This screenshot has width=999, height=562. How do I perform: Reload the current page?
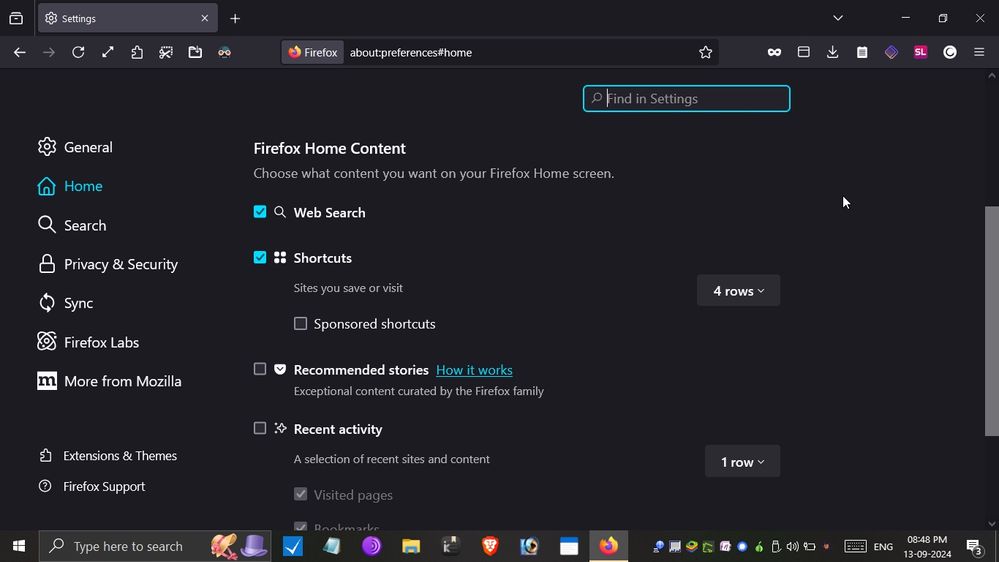(x=78, y=52)
